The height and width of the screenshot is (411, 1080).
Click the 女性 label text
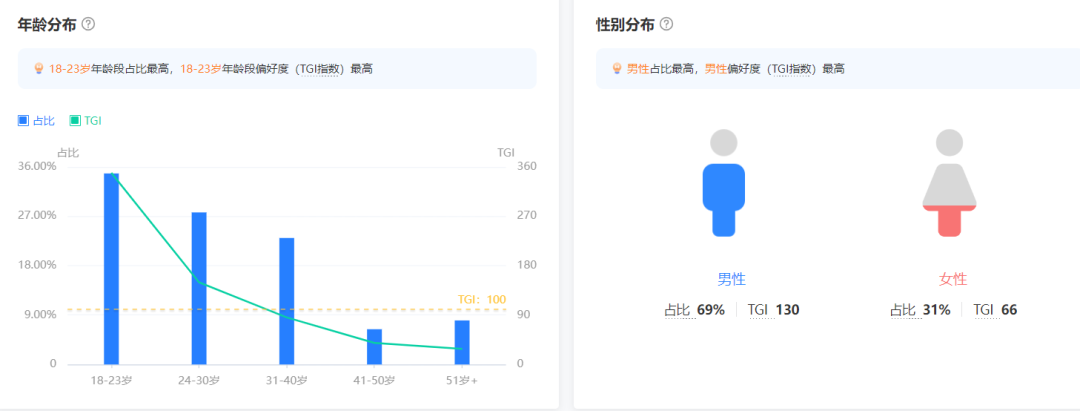point(953,279)
